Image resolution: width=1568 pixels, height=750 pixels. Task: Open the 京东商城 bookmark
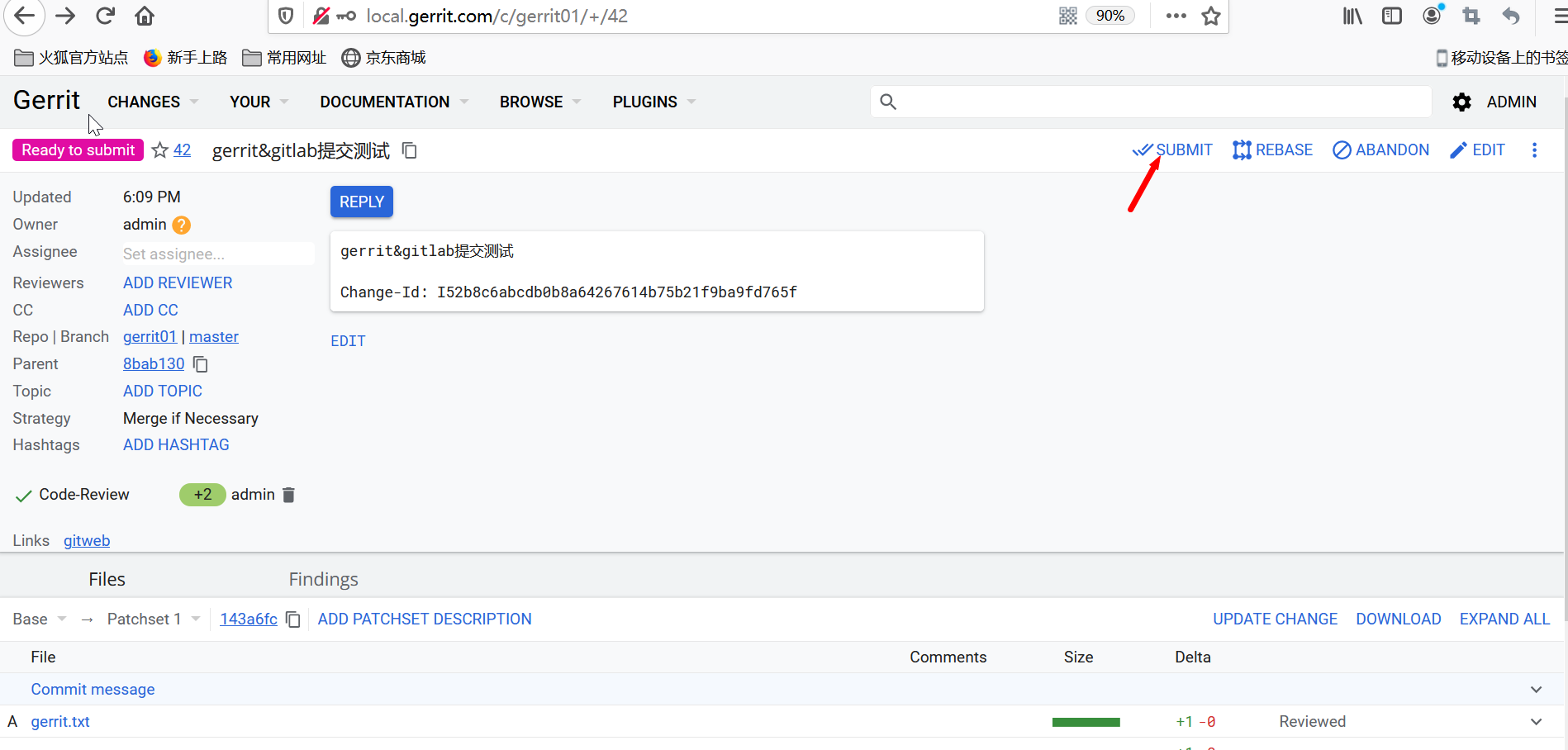383,57
